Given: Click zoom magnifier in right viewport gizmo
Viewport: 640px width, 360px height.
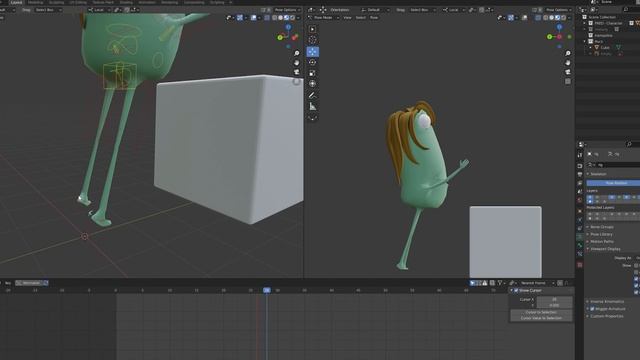Looking at the screenshot, I should [x=568, y=53].
